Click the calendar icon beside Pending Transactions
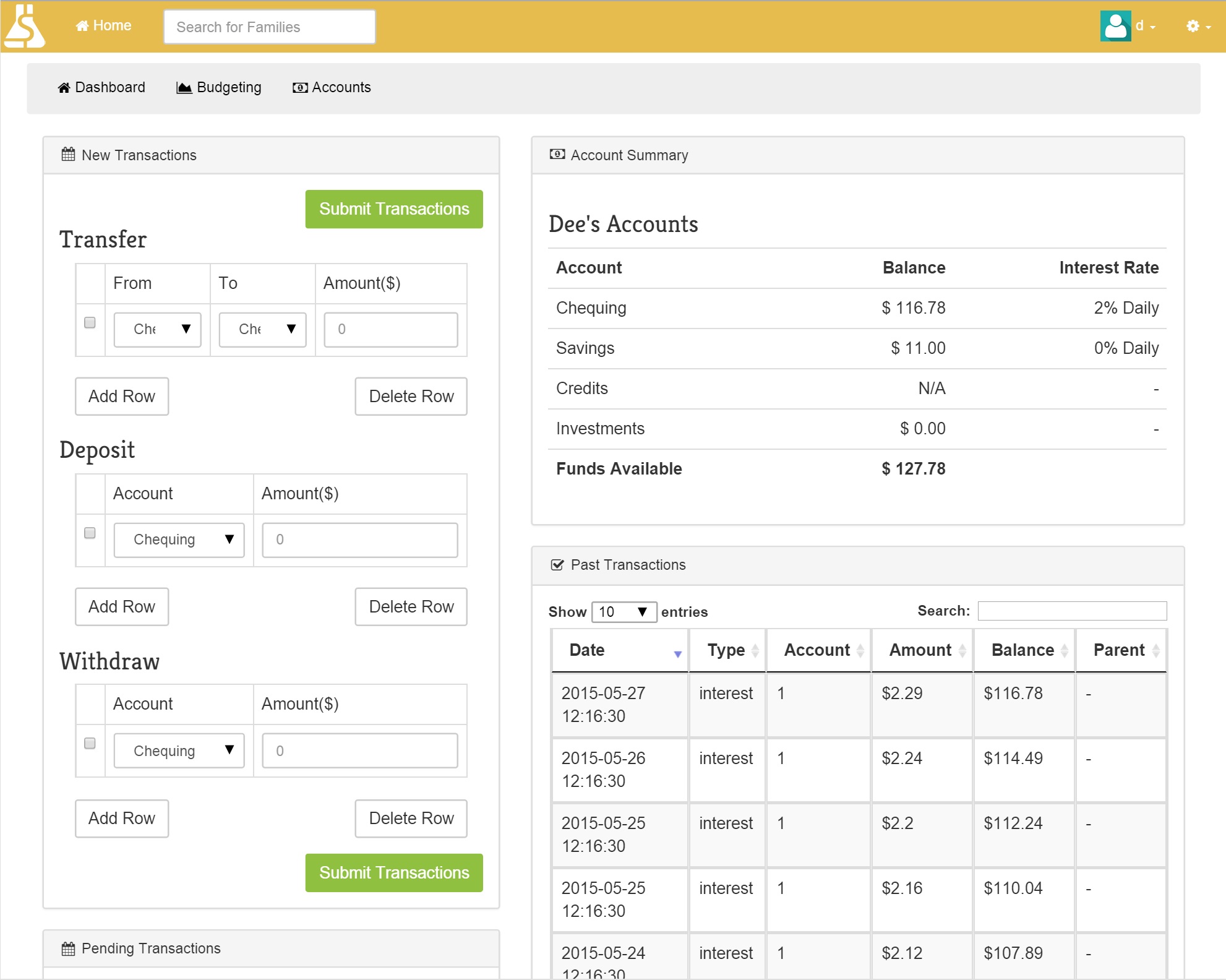Image resolution: width=1226 pixels, height=980 pixels. (68, 948)
